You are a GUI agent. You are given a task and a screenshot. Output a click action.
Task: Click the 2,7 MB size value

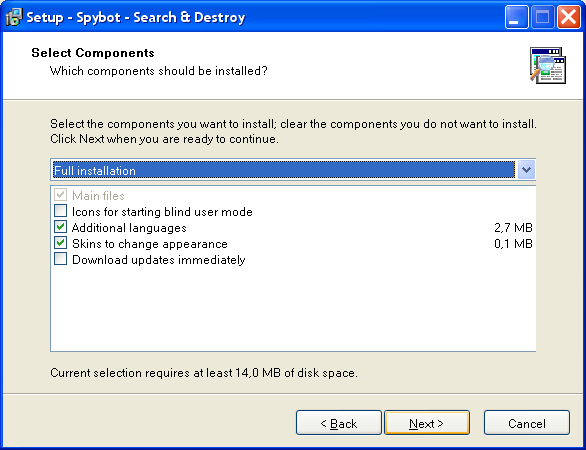click(513, 228)
